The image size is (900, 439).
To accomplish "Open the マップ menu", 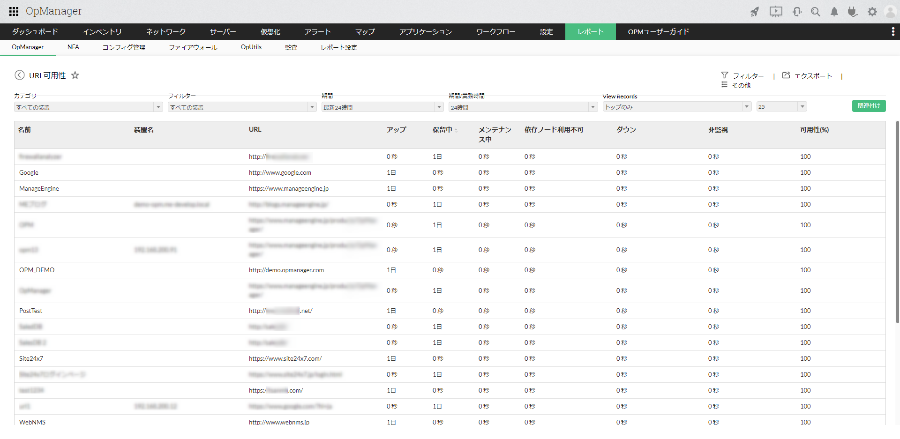I will point(365,32).
